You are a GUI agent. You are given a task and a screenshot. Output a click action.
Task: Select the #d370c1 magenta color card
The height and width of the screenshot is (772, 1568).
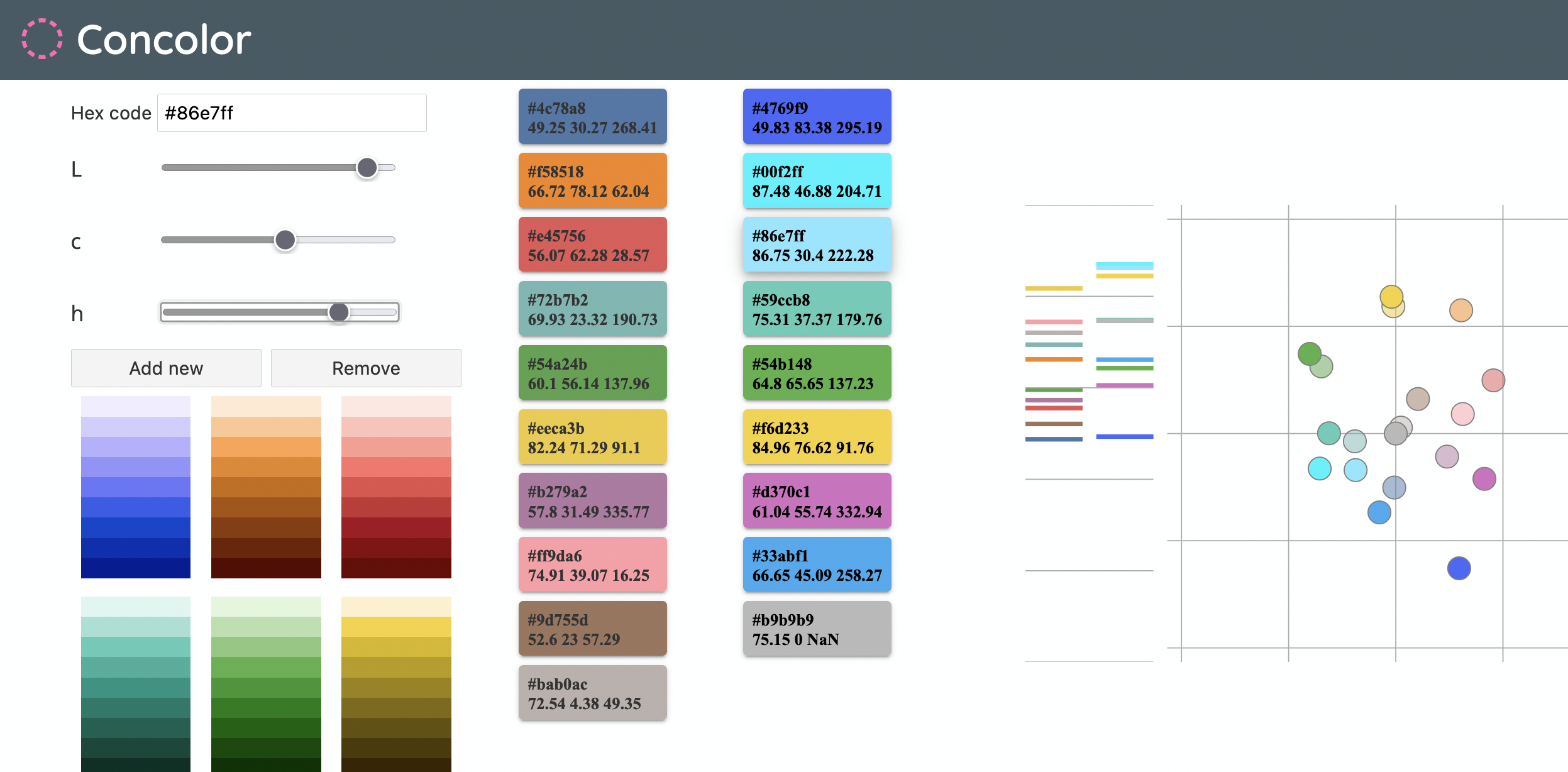(817, 501)
